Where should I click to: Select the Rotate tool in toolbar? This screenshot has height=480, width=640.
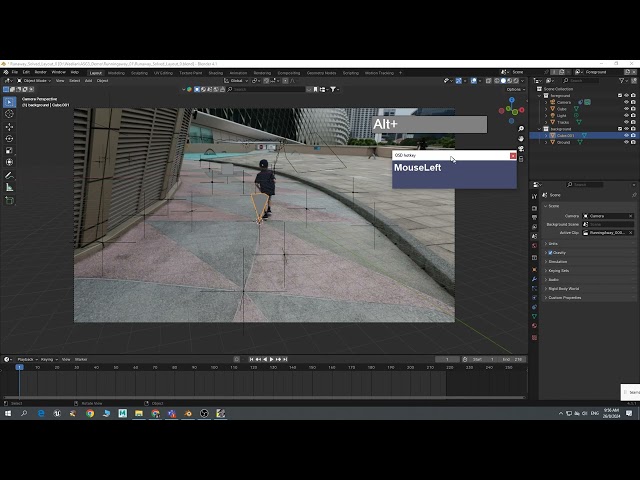coord(9,139)
